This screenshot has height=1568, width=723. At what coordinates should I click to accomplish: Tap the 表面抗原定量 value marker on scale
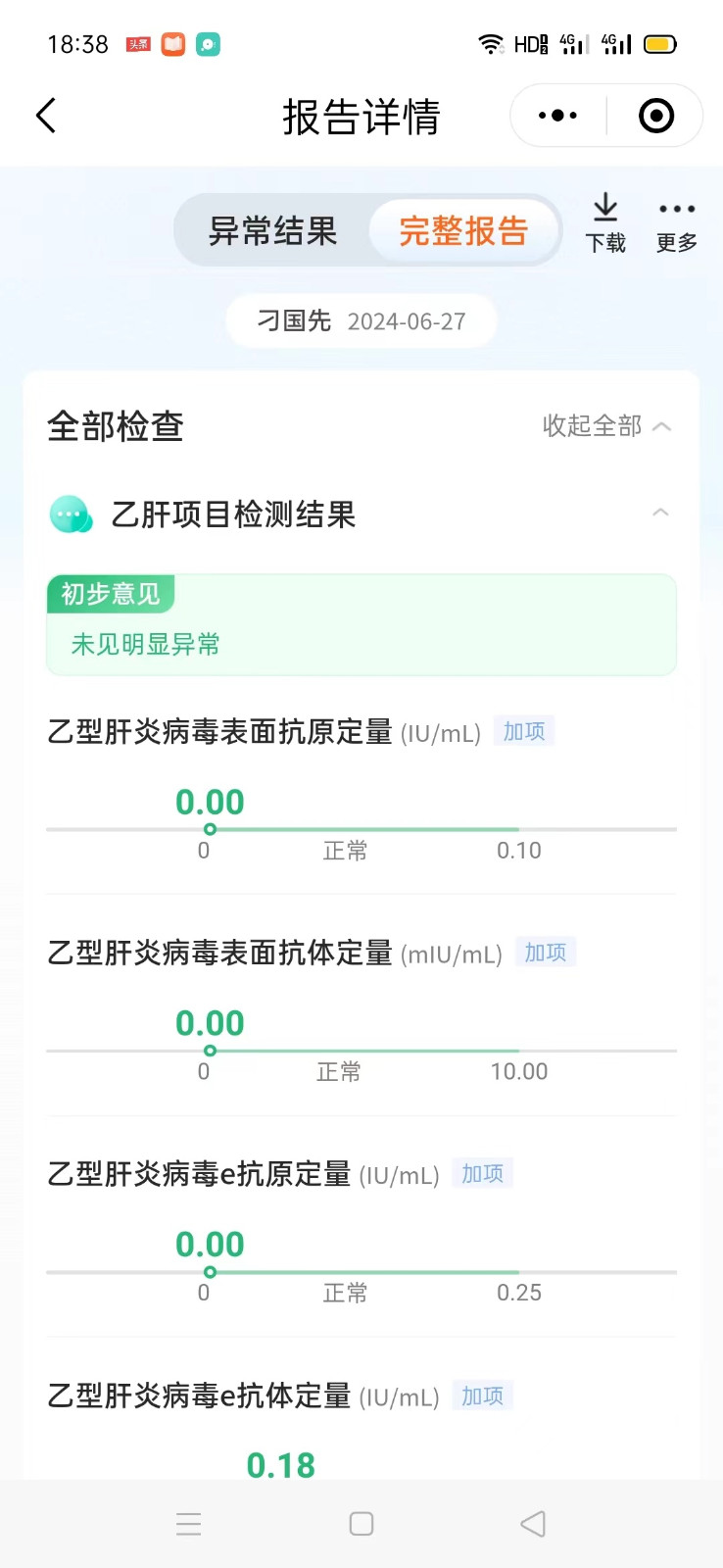click(x=210, y=829)
